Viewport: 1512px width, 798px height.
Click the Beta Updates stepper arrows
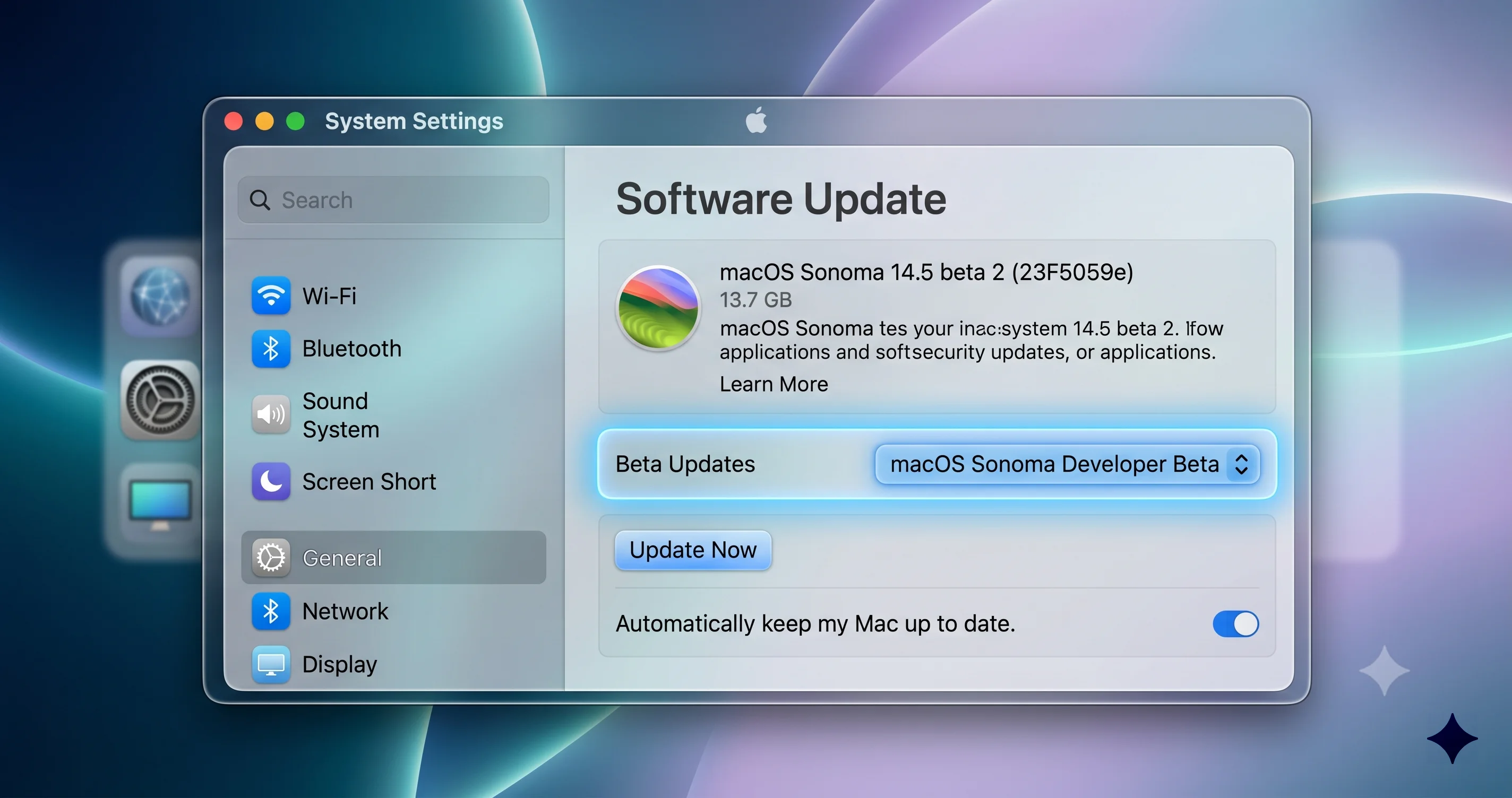[1241, 464]
